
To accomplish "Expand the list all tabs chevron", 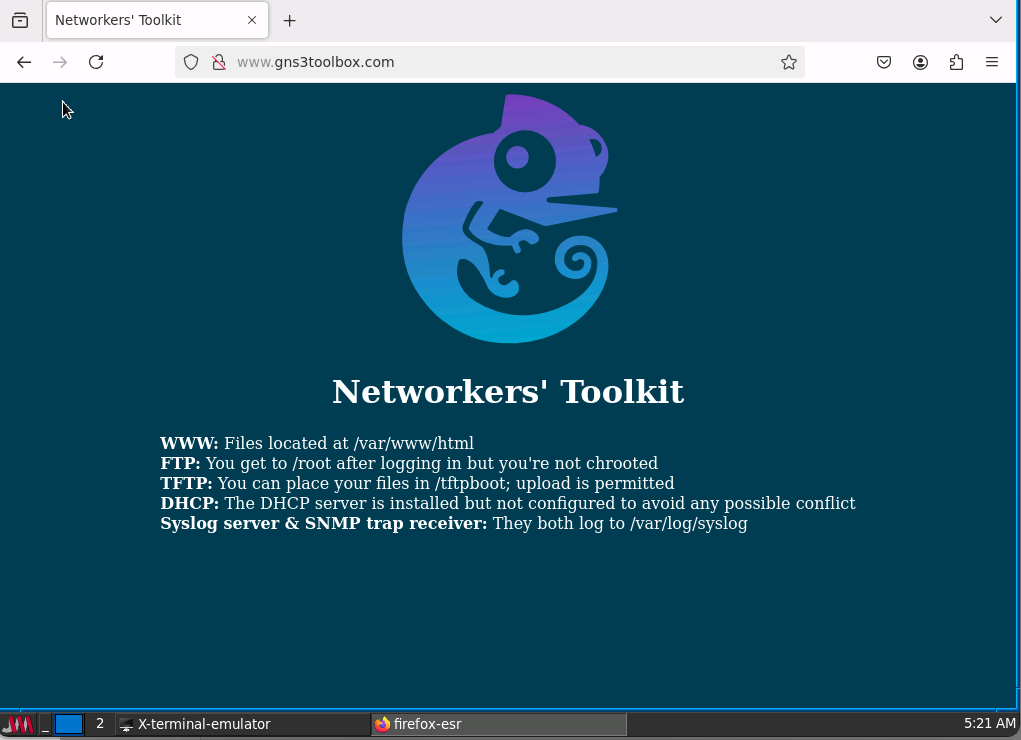I will click(996, 20).
